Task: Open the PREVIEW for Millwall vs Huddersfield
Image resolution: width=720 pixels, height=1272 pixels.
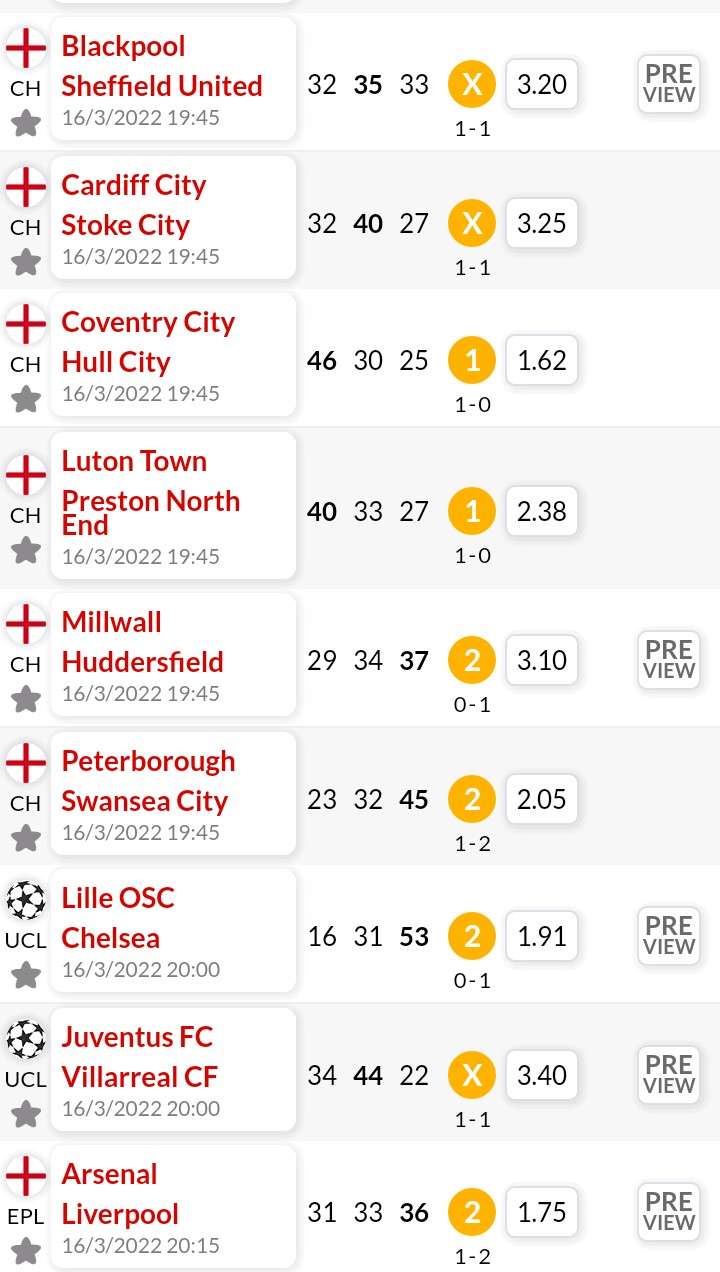Action: tap(668, 660)
